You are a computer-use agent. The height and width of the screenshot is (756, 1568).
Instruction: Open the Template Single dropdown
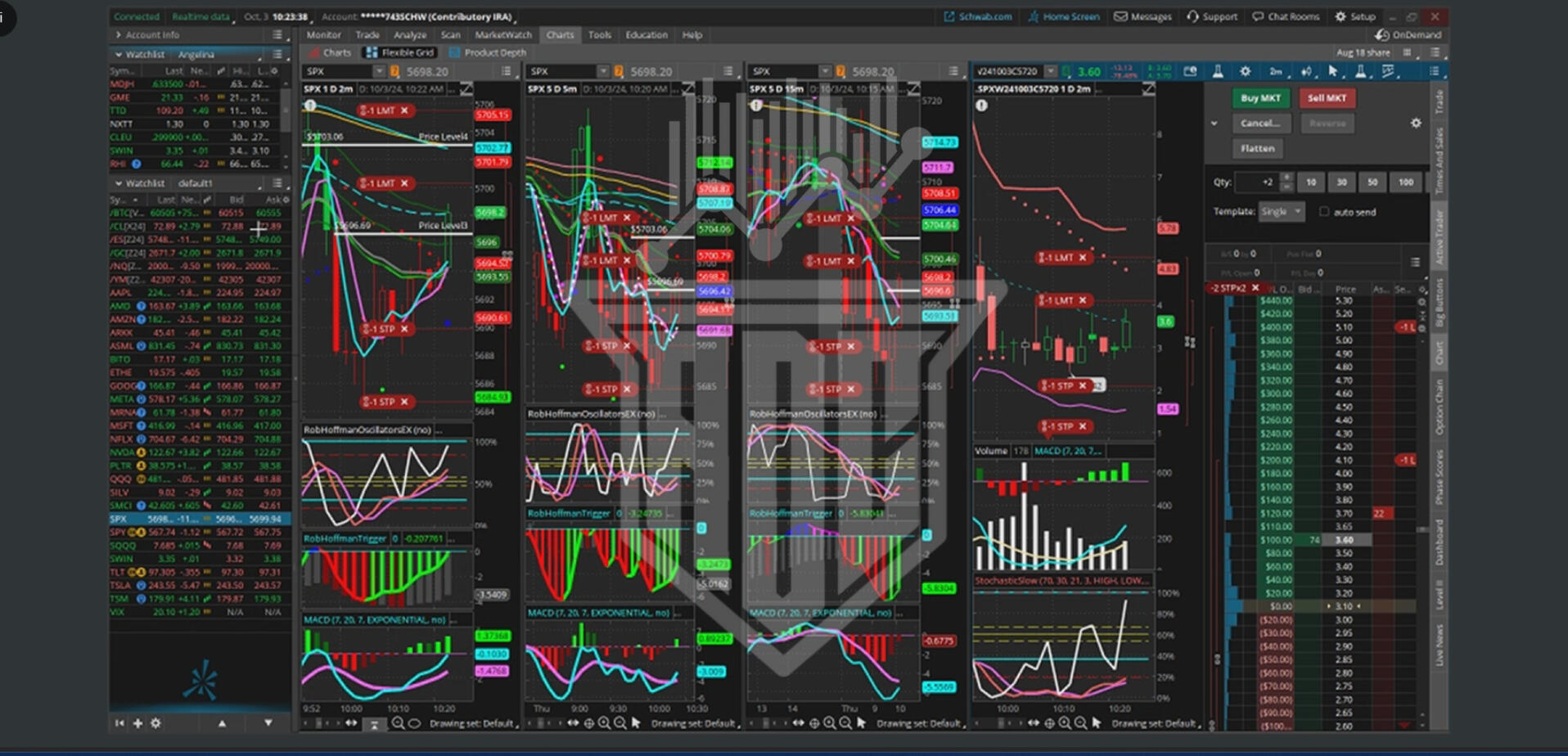point(1281,211)
